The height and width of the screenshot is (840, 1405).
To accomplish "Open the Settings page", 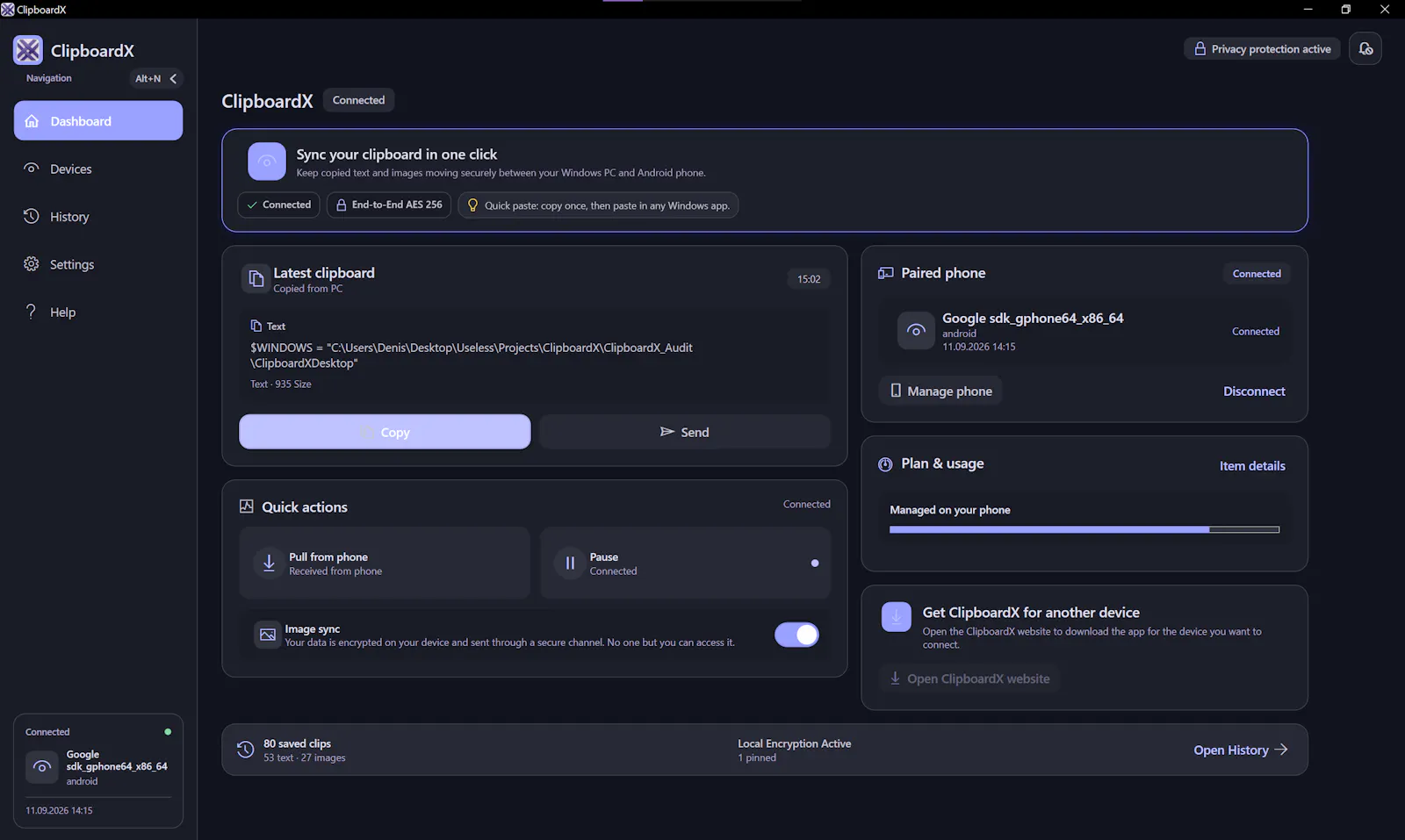I will point(98,264).
